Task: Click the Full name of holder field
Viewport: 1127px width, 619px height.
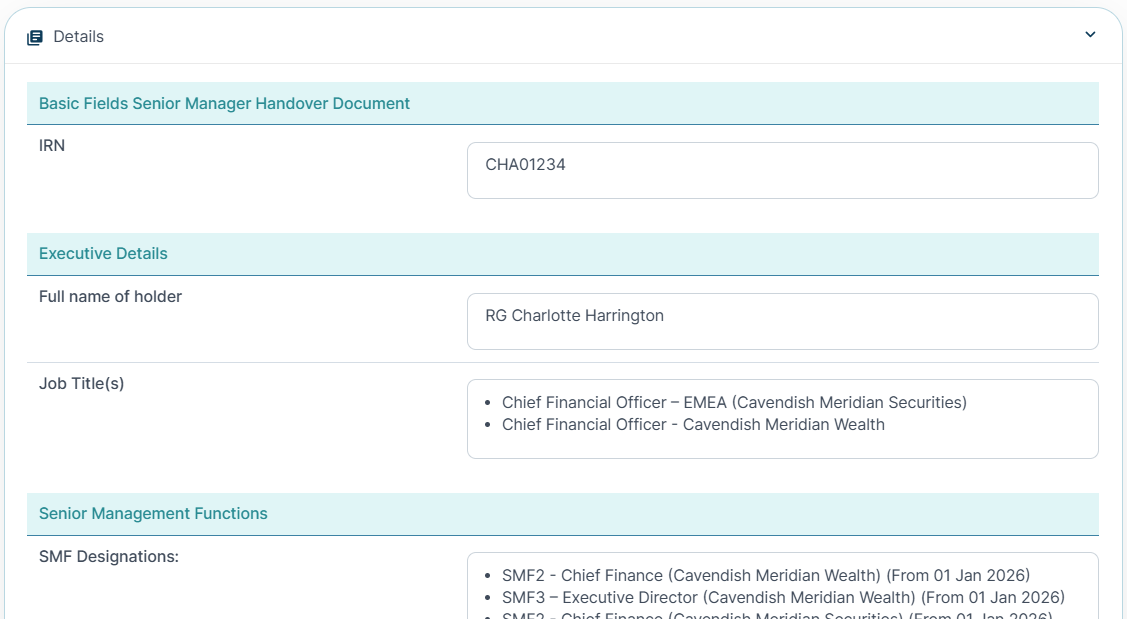Action: [x=782, y=321]
